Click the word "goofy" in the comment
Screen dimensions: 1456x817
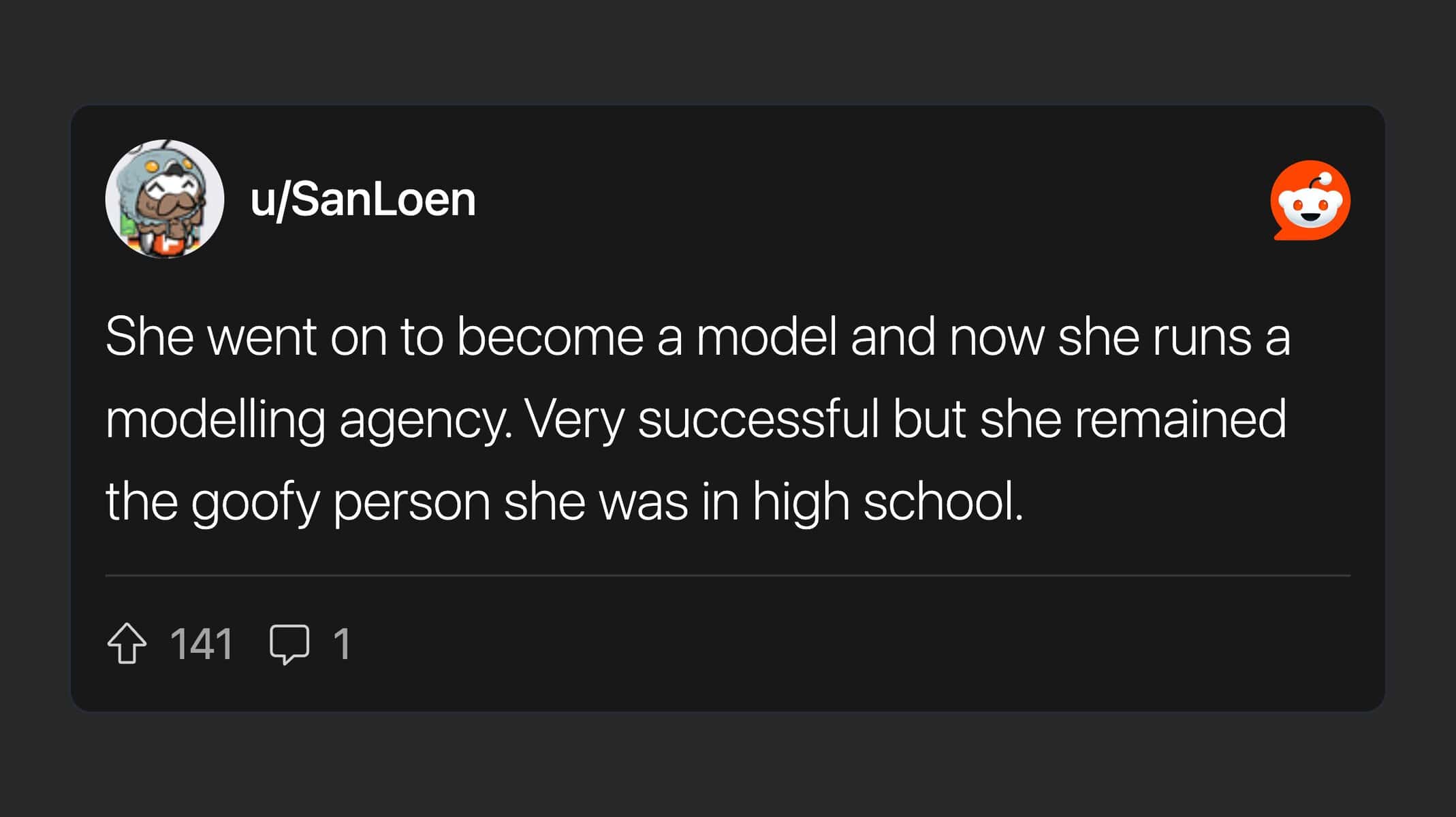(255, 502)
